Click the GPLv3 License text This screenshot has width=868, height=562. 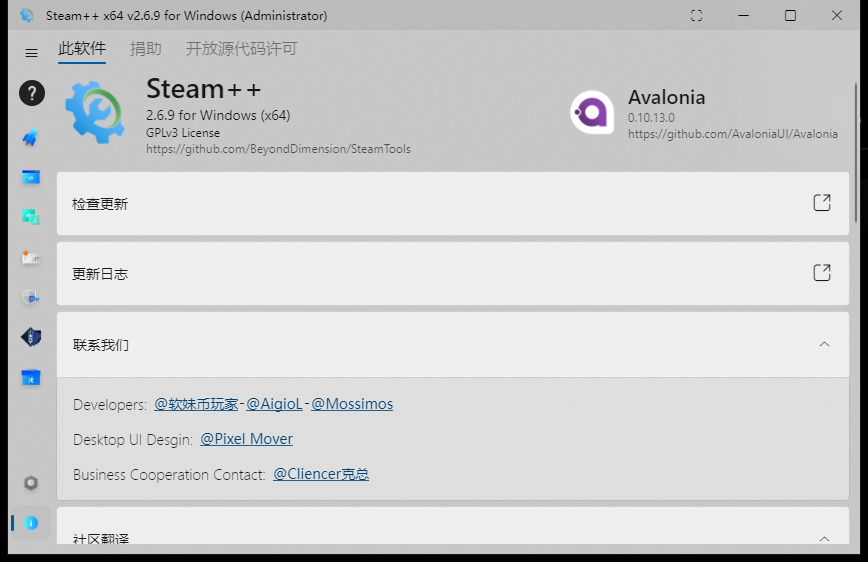tap(183, 133)
